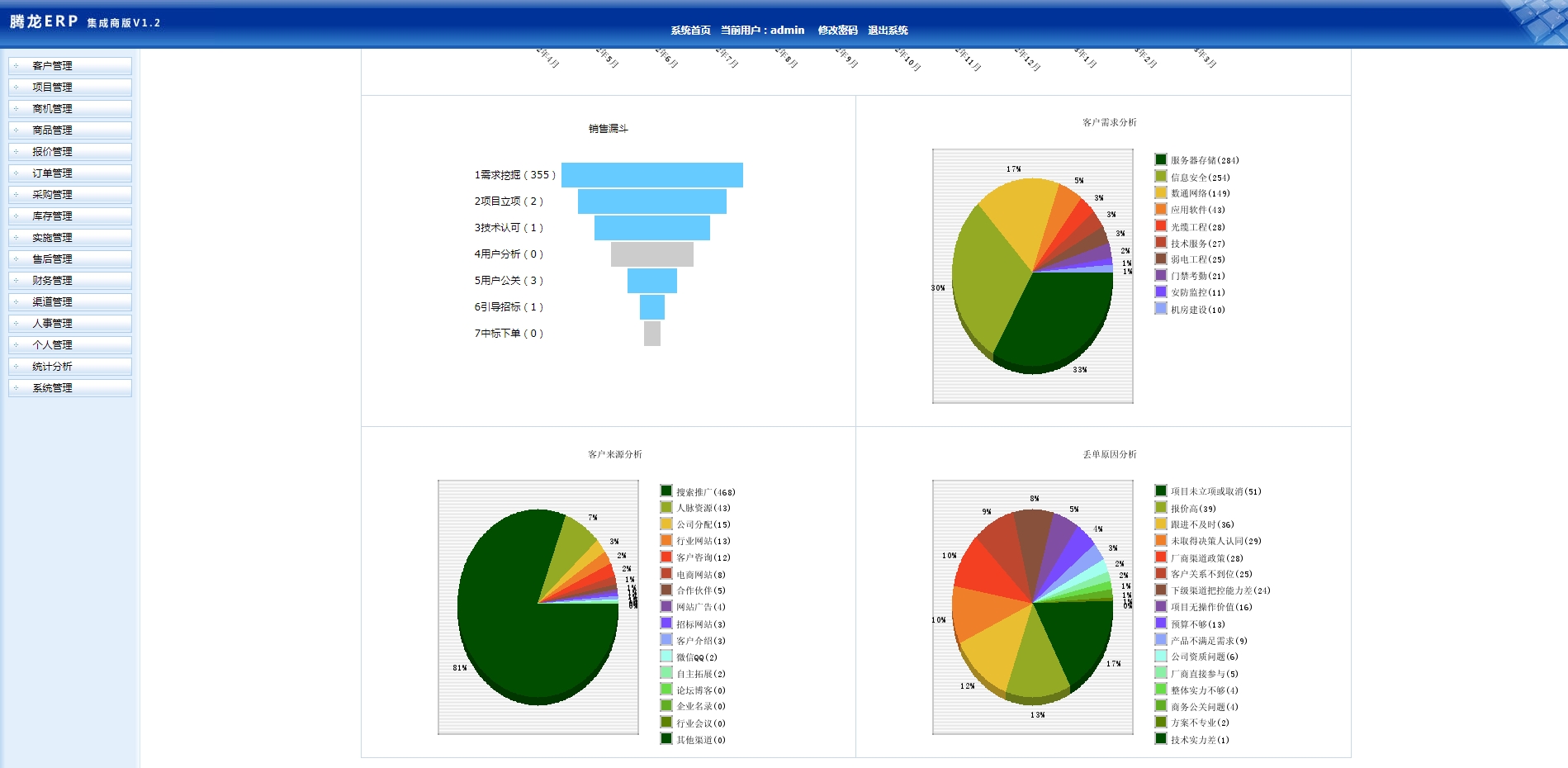1568x768 pixels.
Task: Click the bullet icon beside 财务管理
Action: coord(16,281)
